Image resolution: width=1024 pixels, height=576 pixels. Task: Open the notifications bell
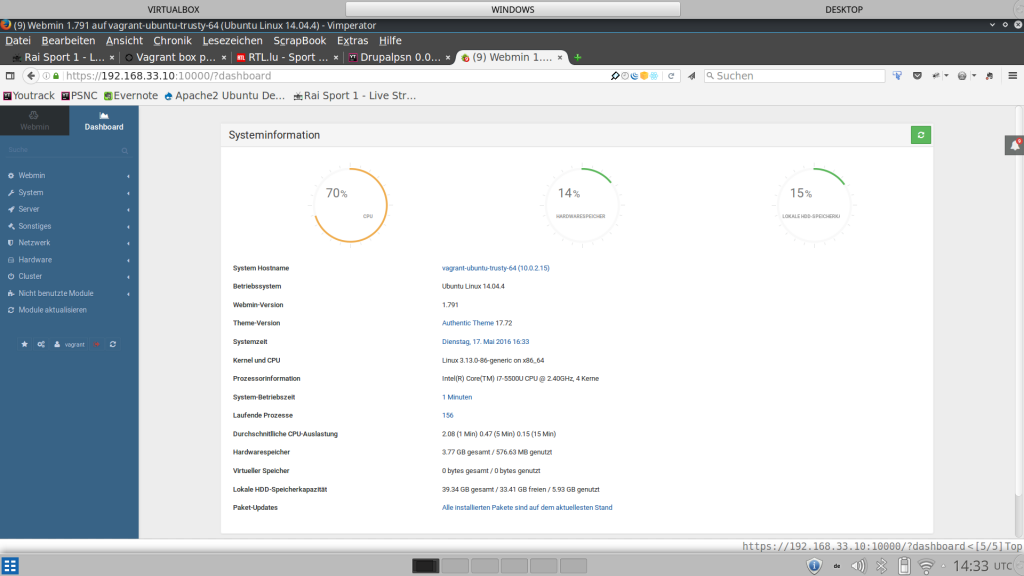click(1014, 145)
